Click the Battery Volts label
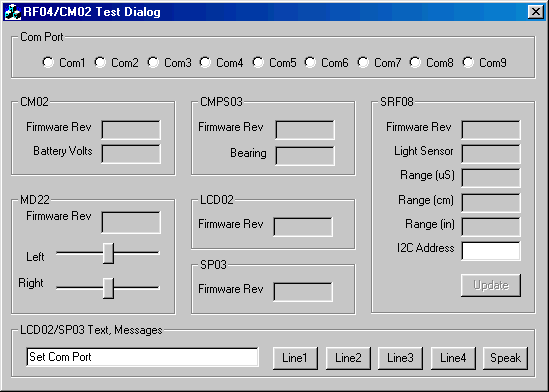 tap(63, 151)
